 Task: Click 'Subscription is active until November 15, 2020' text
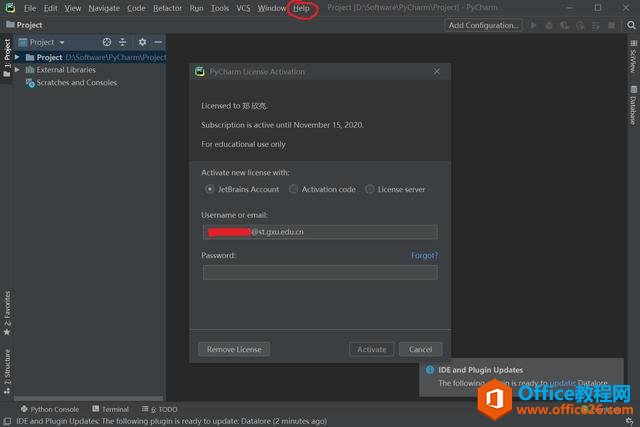pyautogui.click(x=282, y=125)
